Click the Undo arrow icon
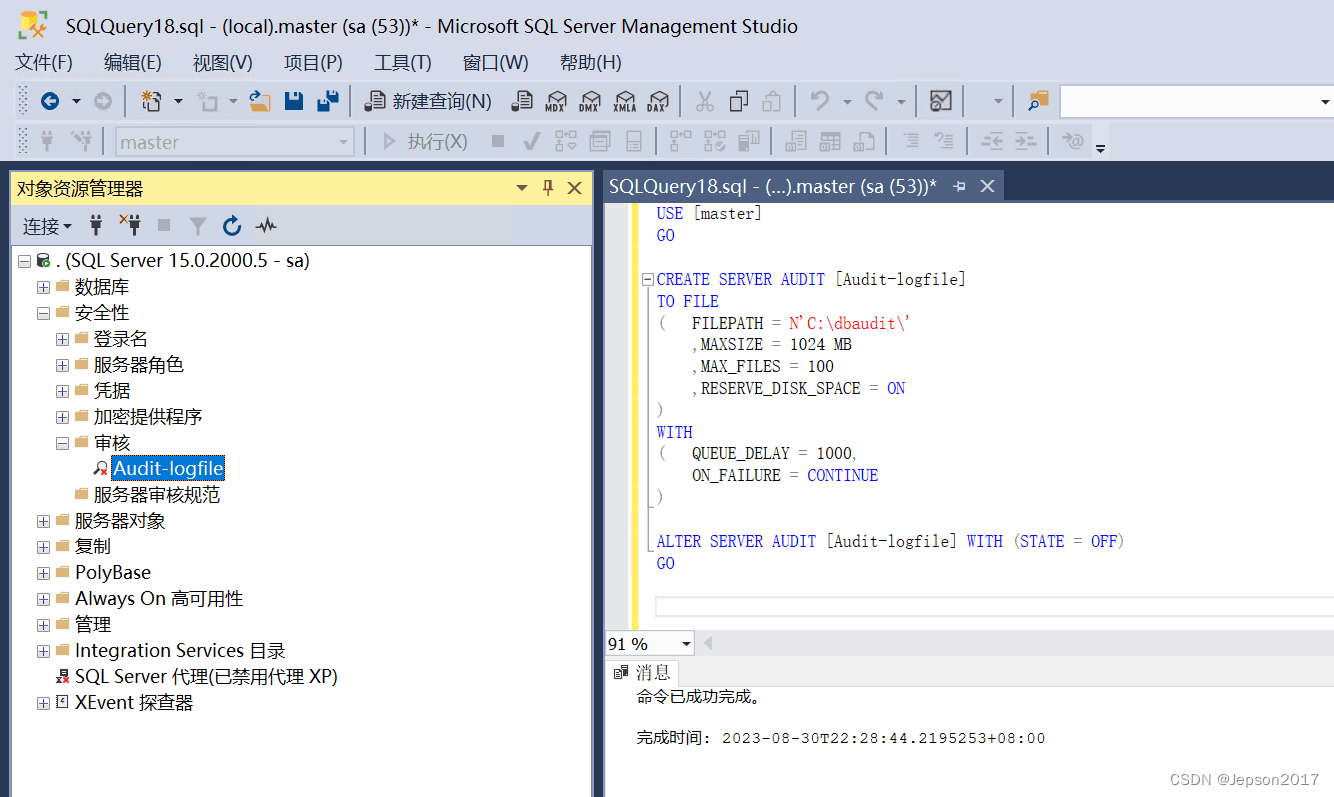Viewport: 1334px width, 797px height. click(x=820, y=101)
